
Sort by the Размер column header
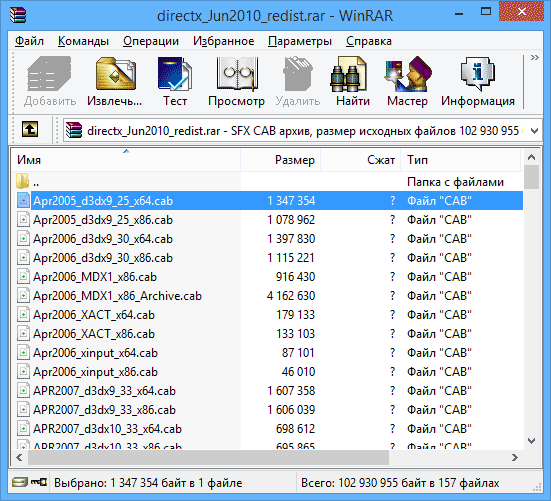point(280,160)
